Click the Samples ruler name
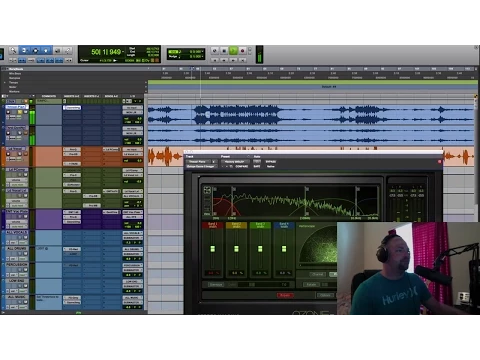The image size is (480, 360). 15,78
